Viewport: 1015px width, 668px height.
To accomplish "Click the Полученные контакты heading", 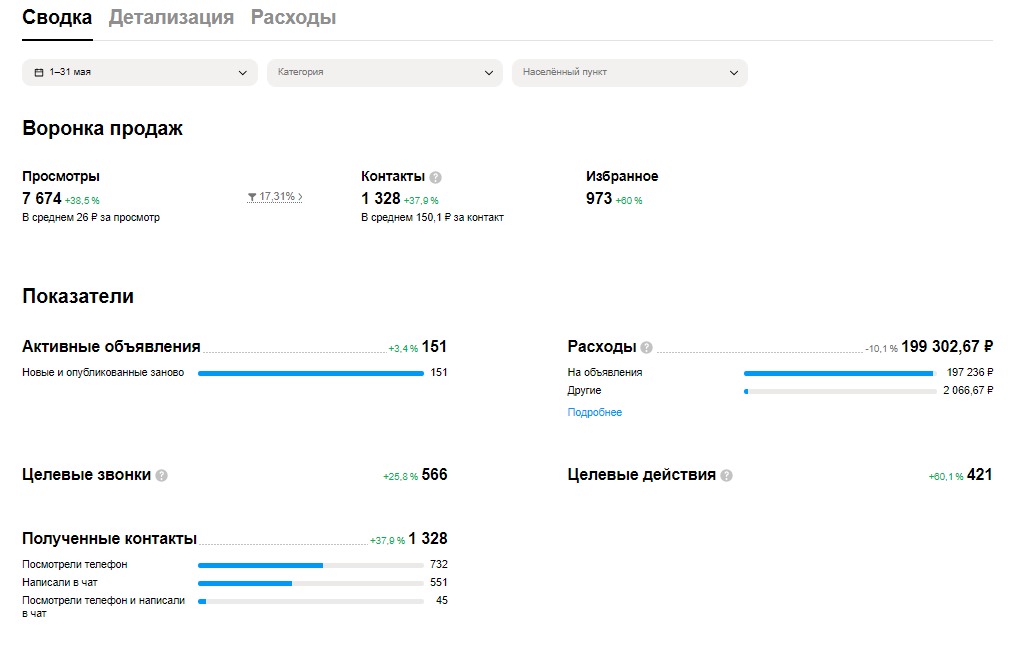I will pos(109,539).
